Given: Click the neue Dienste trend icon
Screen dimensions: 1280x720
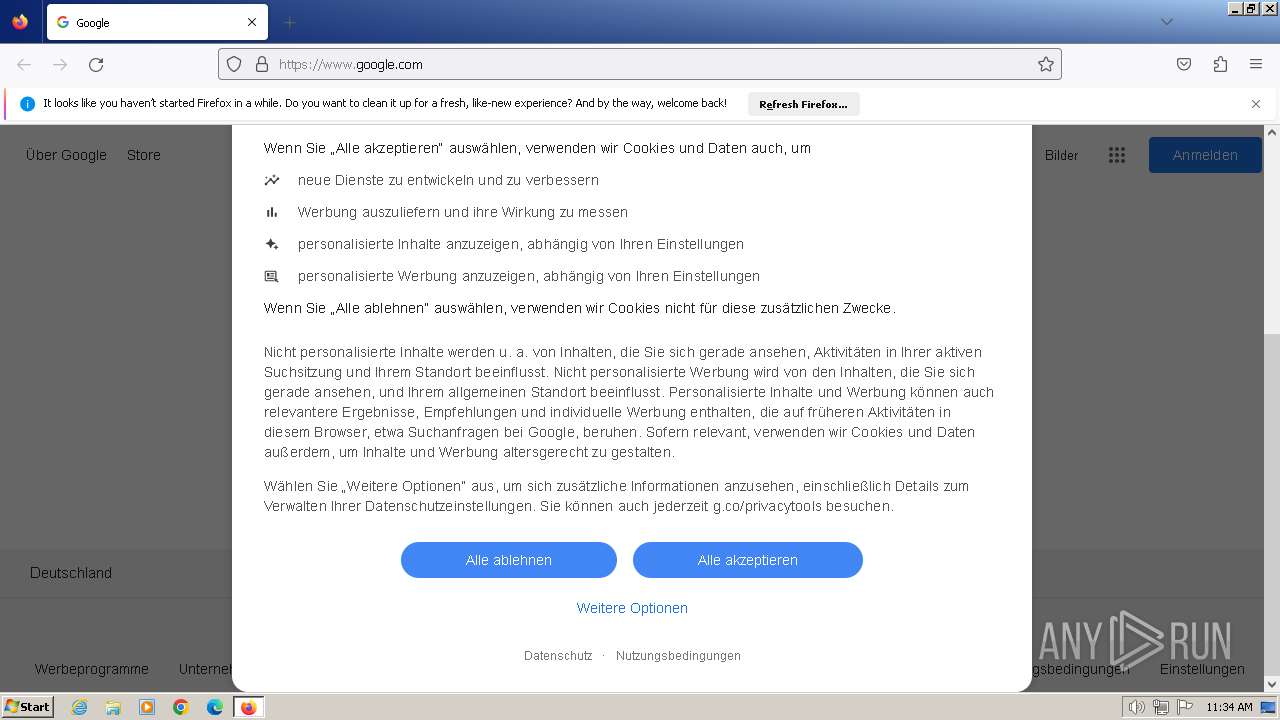Looking at the screenshot, I should tap(272, 180).
